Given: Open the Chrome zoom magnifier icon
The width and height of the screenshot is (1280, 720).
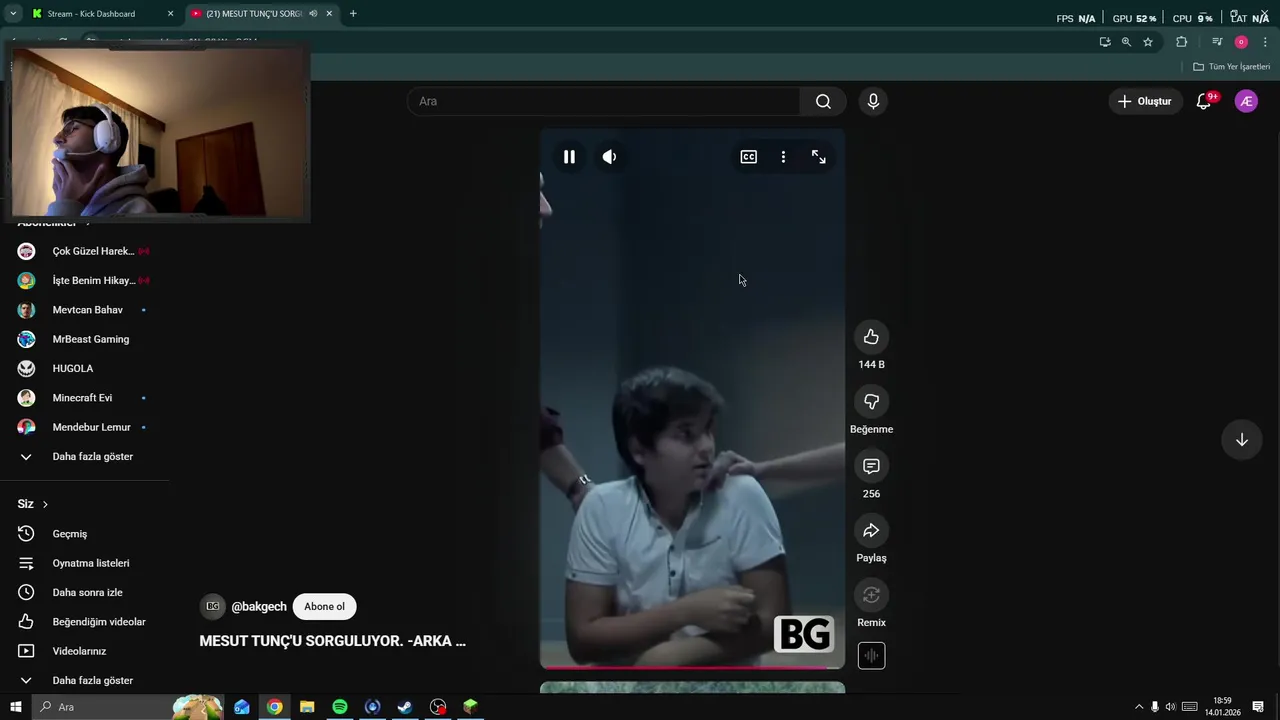Looking at the screenshot, I should (1126, 42).
